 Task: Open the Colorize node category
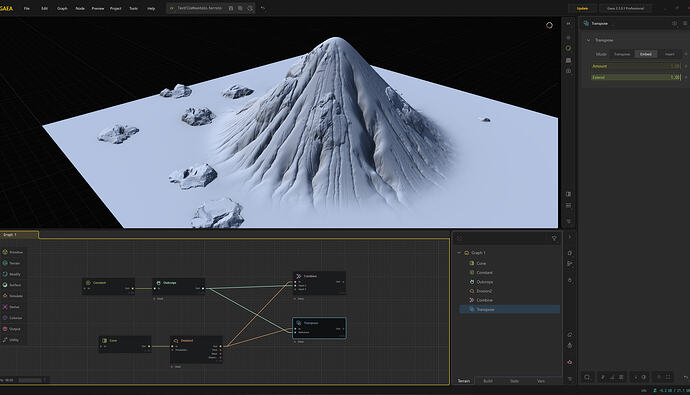coord(13,318)
